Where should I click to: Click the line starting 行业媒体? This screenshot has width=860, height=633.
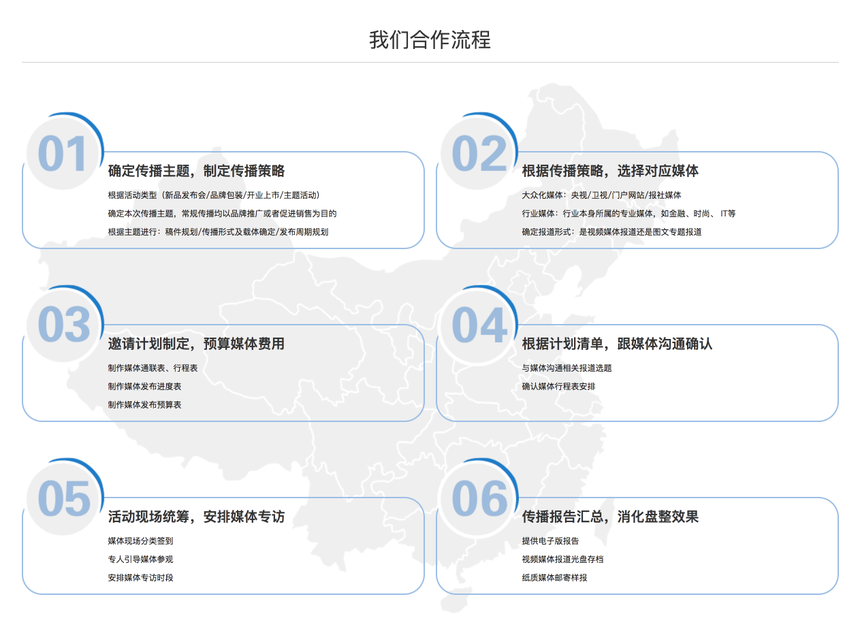click(629, 213)
